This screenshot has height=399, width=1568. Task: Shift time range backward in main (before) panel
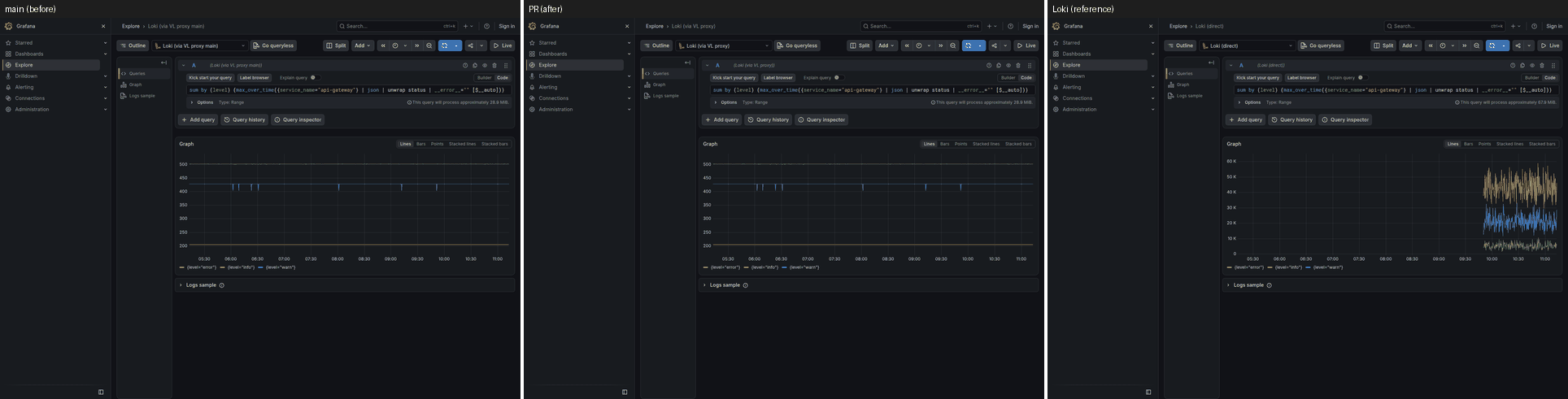coord(383,46)
